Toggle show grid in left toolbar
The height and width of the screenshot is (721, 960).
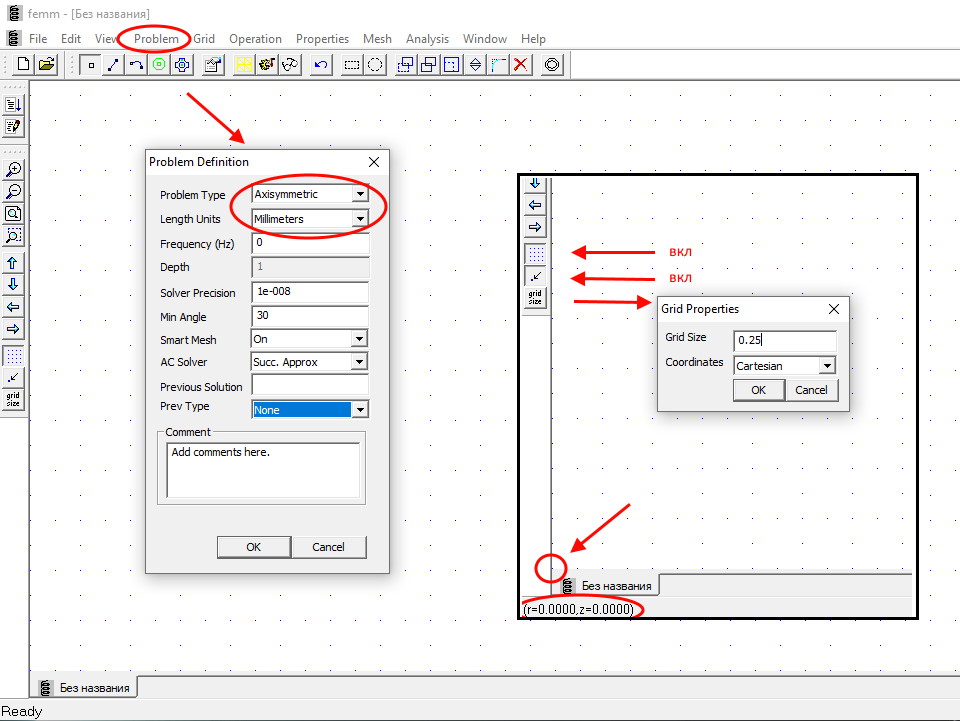(x=13, y=356)
